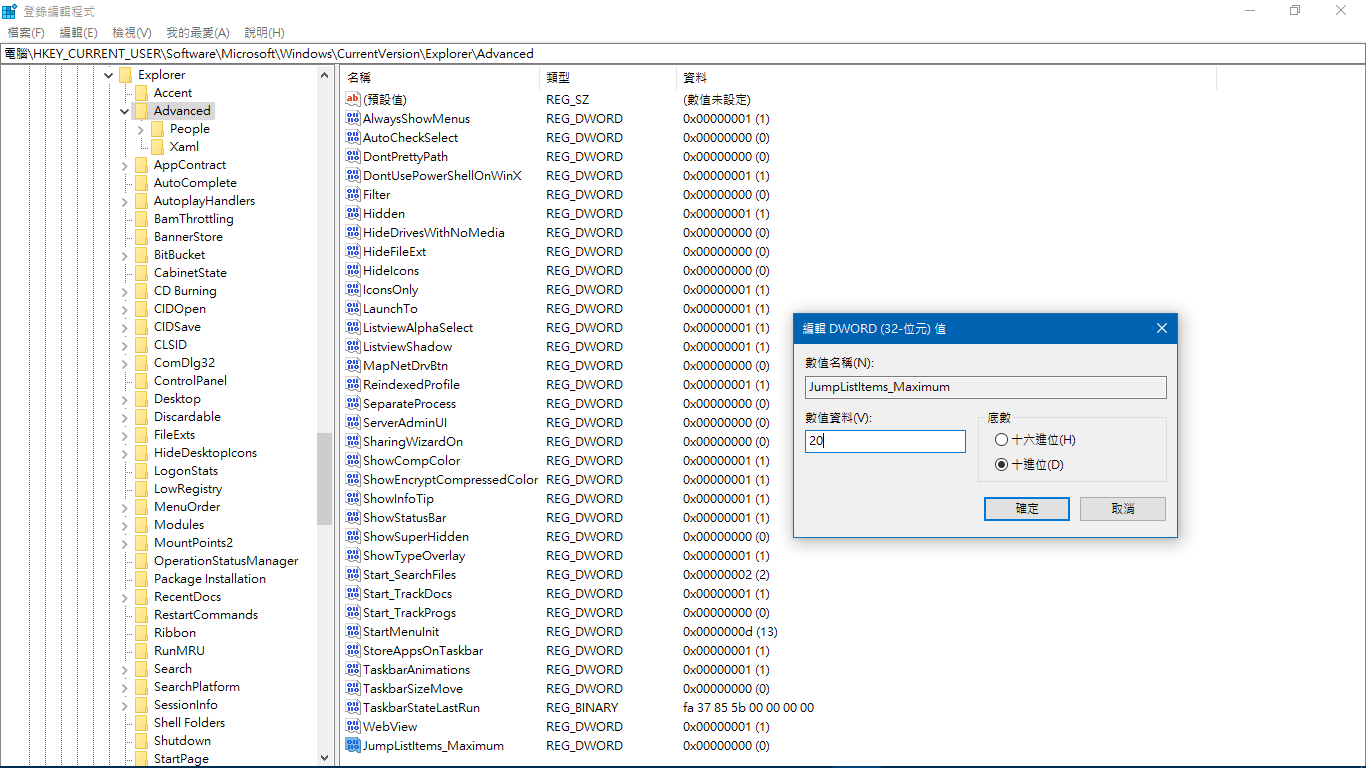Click the JumpListItems_Maximum value icon
This screenshot has height=768, width=1366.
click(352, 745)
